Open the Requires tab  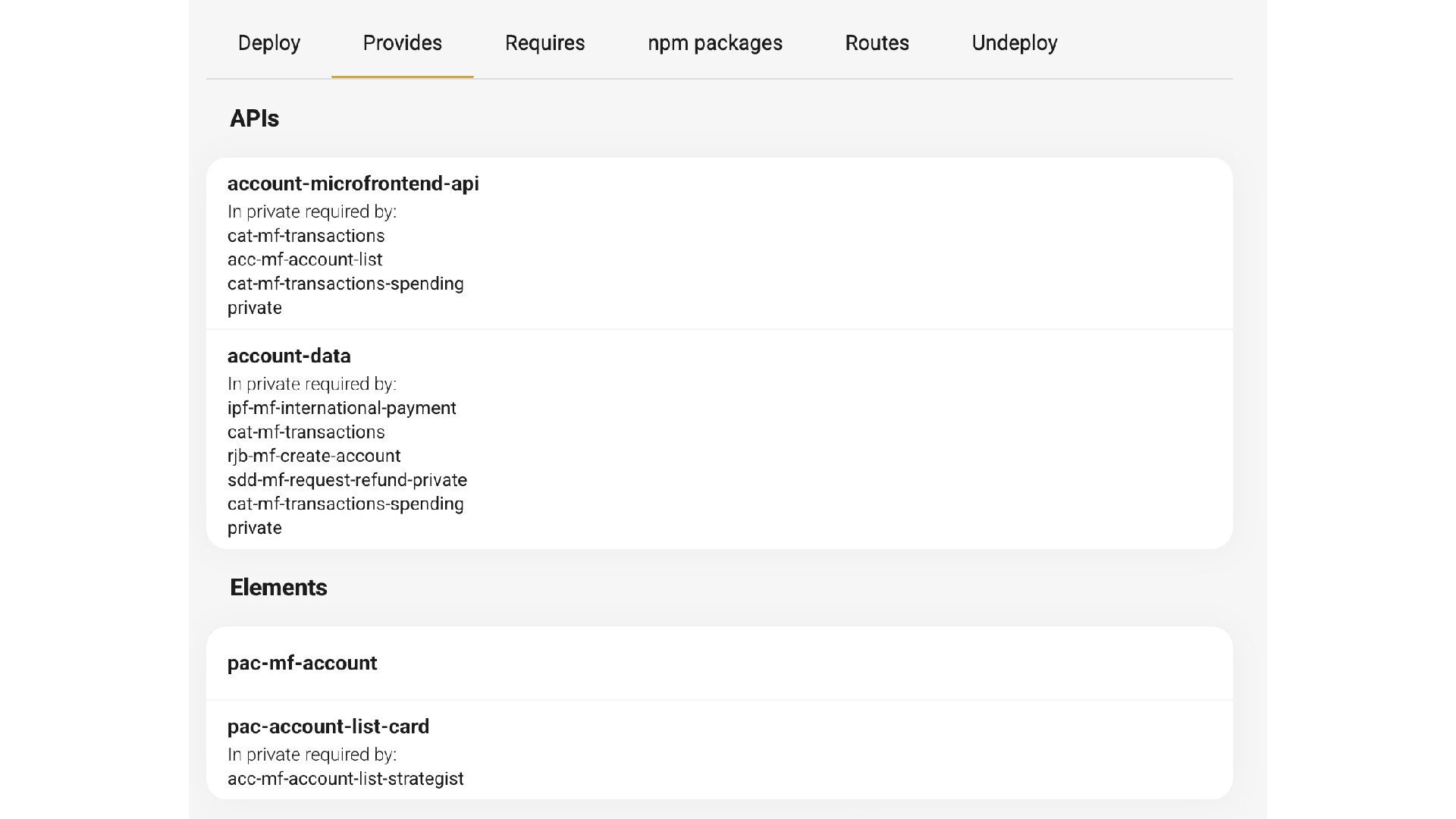[x=544, y=43]
